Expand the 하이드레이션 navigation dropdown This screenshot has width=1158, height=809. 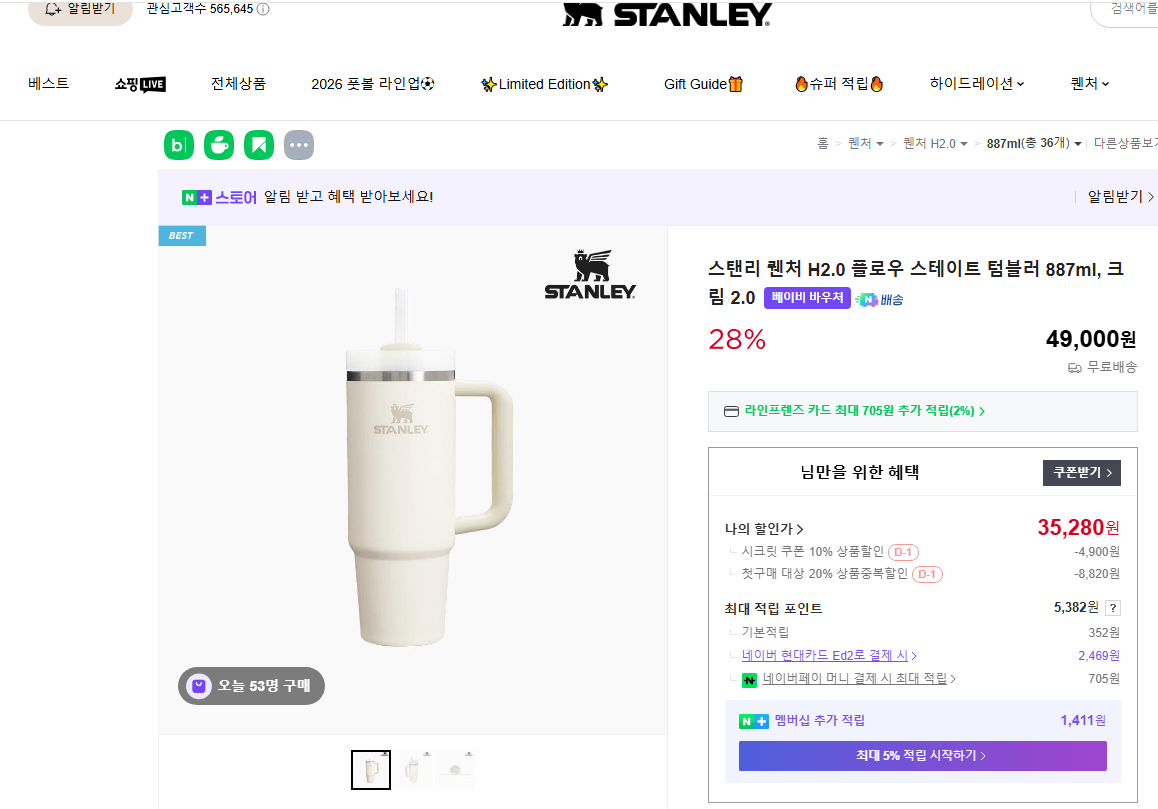pyautogui.click(x=977, y=84)
